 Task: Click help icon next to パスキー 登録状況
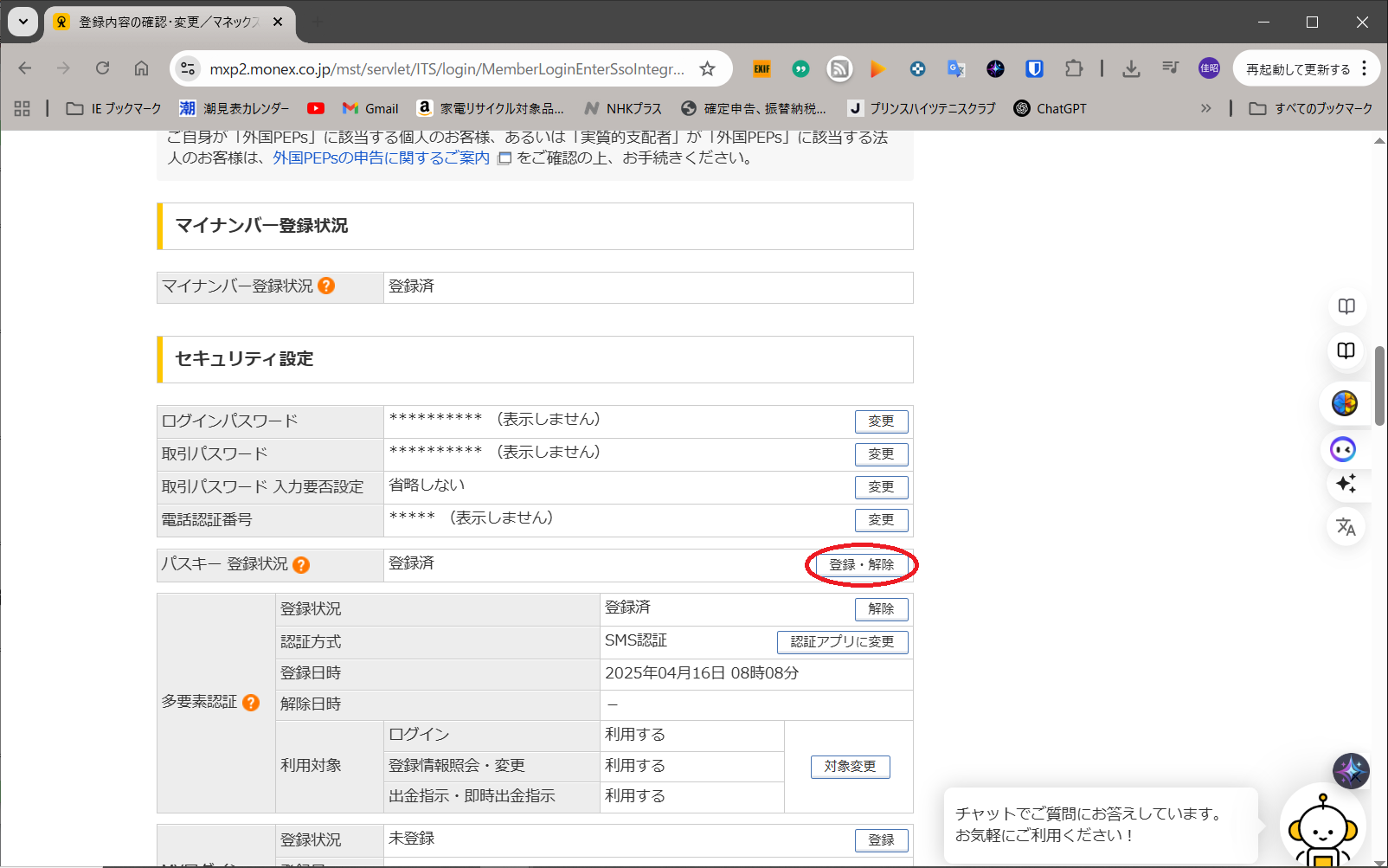coord(301,565)
